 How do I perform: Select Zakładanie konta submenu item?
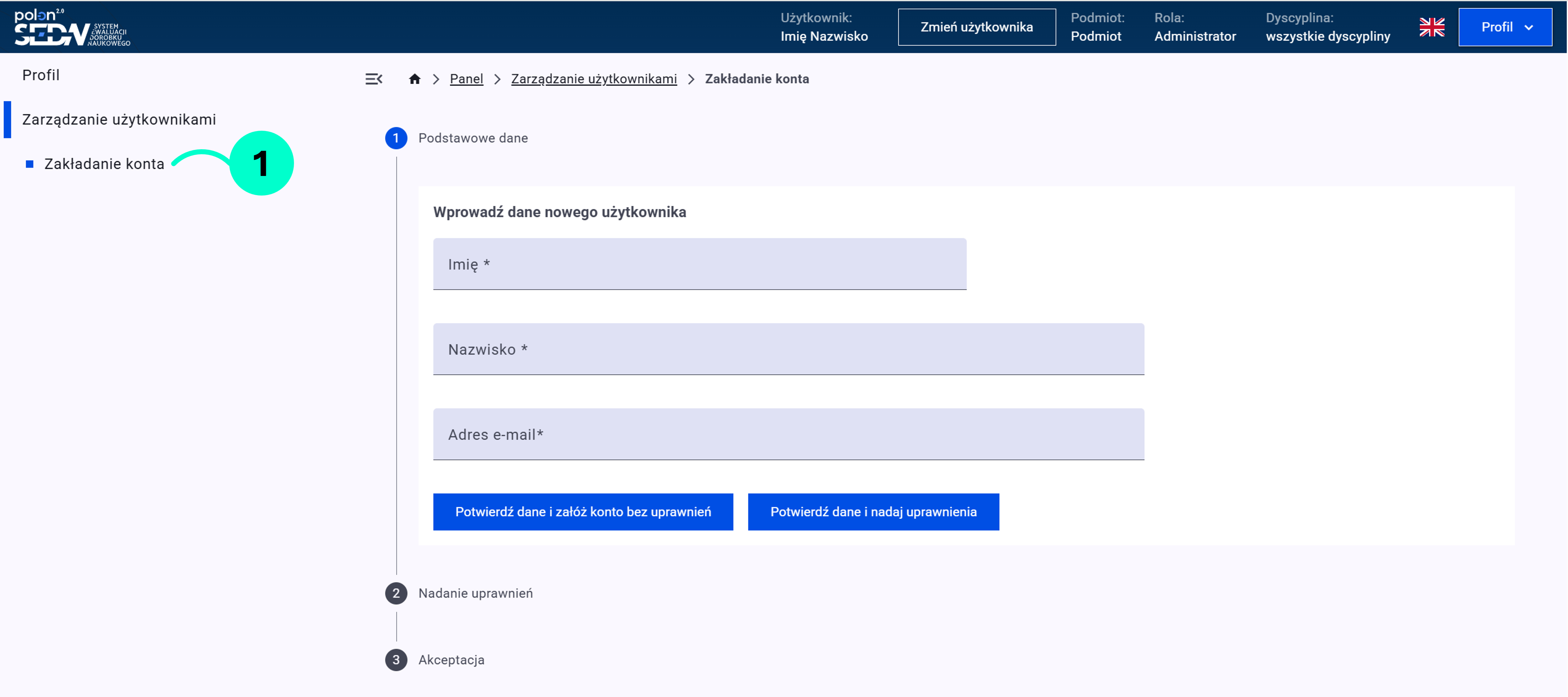coord(104,164)
